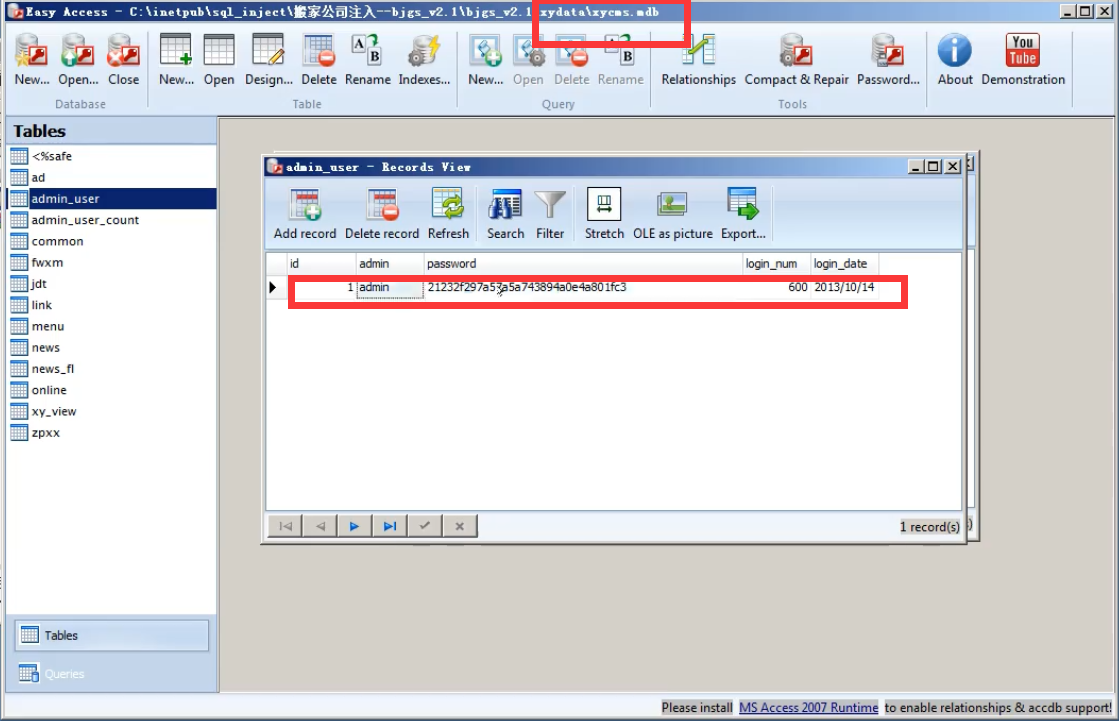Go to the next record arrow
Viewport: 1119px width, 721px height.
tap(354, 526)
